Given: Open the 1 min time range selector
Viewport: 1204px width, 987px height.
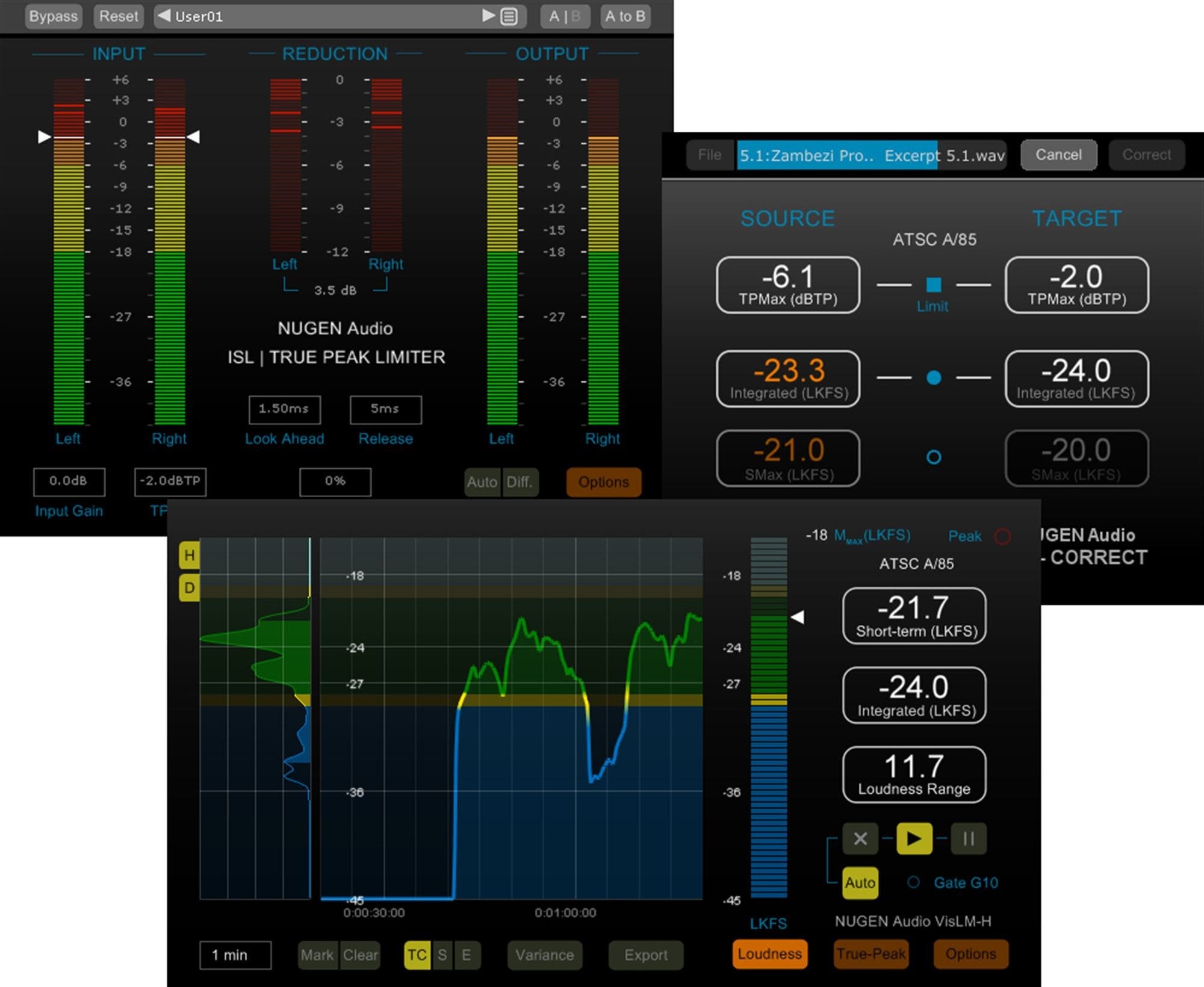Looking at the screenshot, I should click(x=235, y=955).
